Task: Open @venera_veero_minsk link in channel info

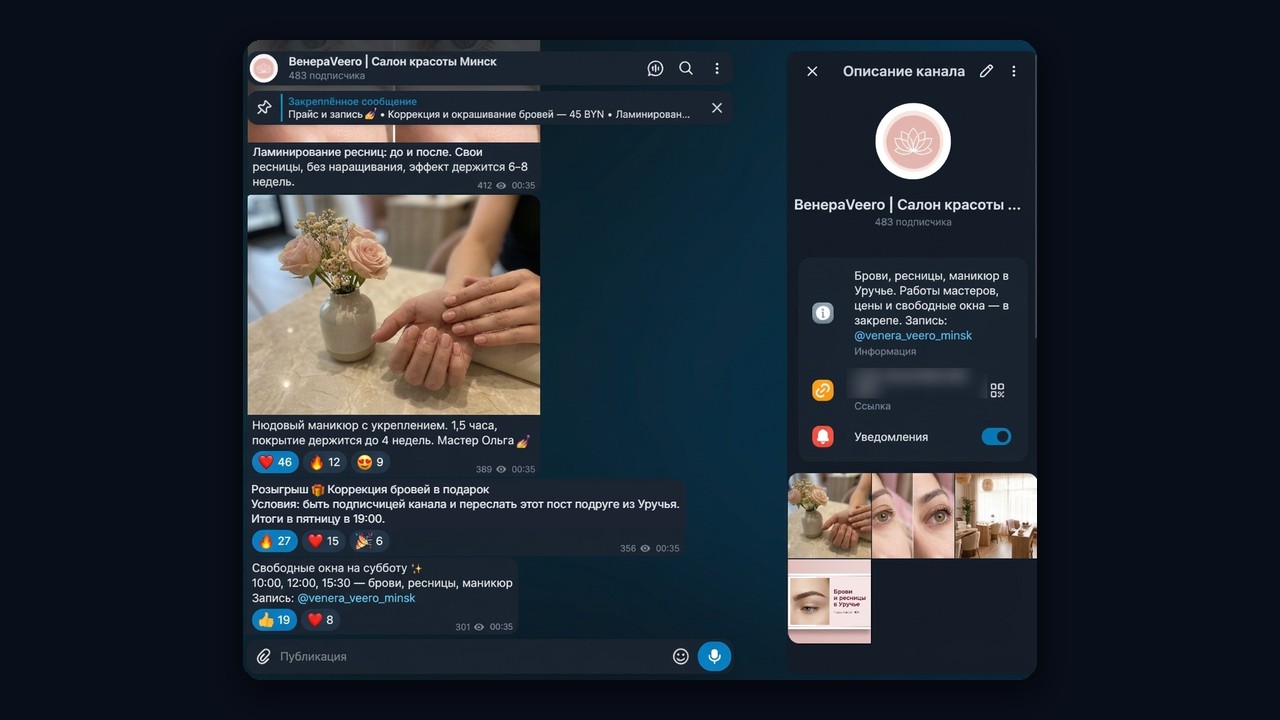Action: pyautogui.click(x=913, y=336)
